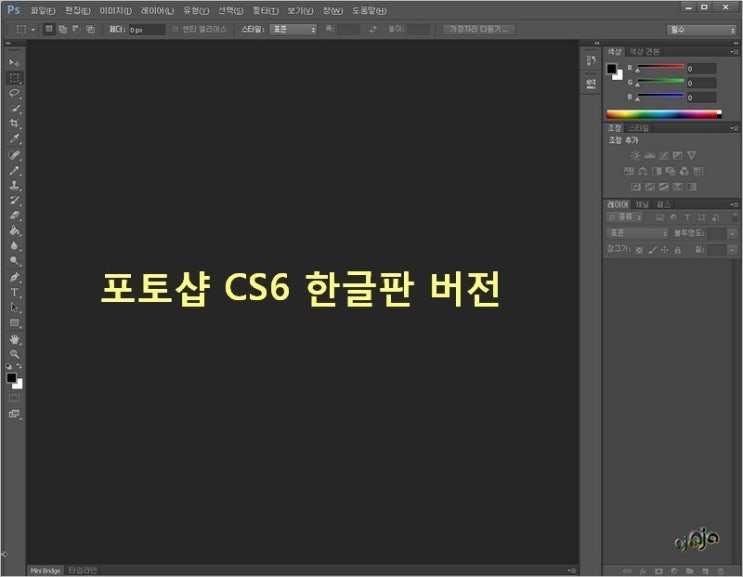Select the Path Selection tool
This screenshot has height=577, width=743.
14,307
